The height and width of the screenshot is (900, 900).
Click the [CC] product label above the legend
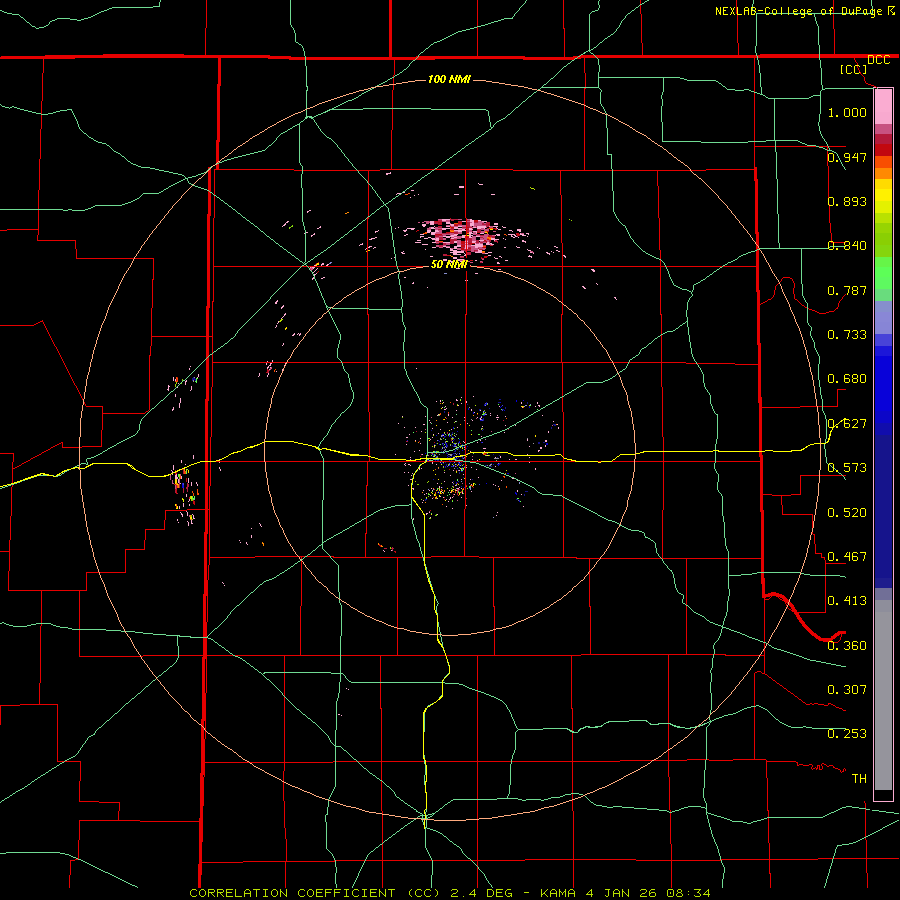[x=854, y=69]
